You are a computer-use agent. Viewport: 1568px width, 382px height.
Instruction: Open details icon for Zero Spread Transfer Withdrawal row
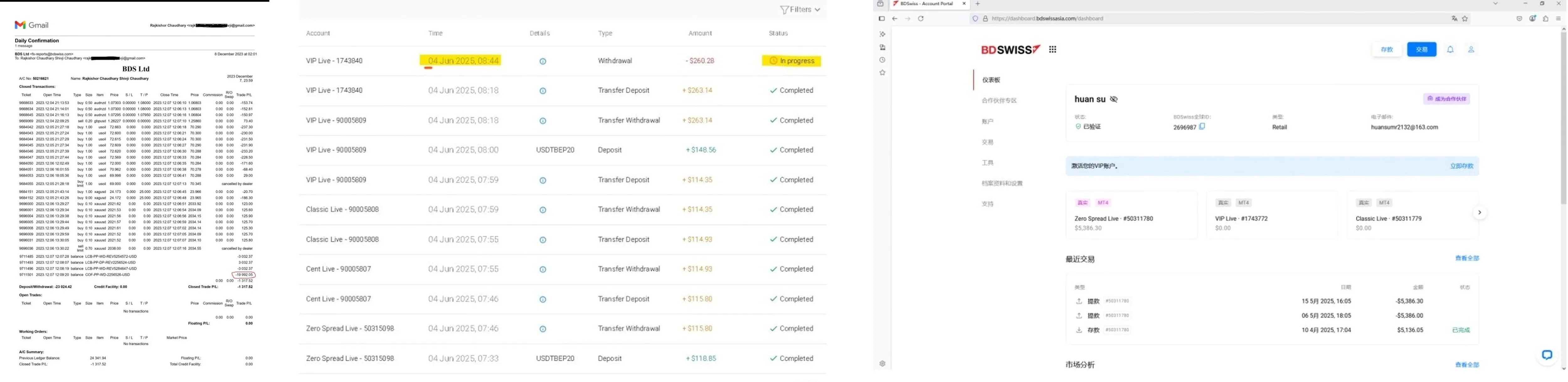coord(542,329)
